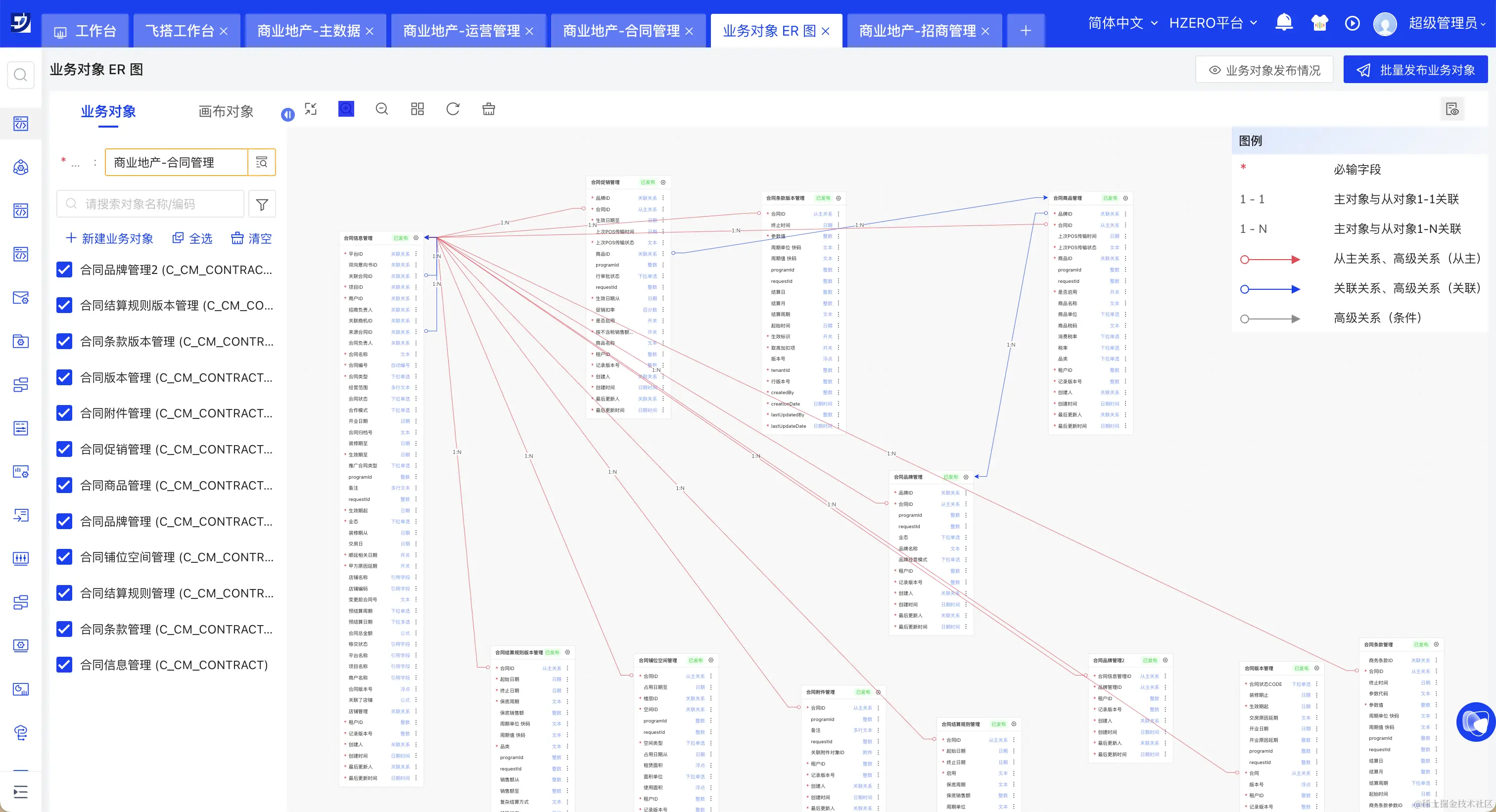Click the 新建业务对象 link
The image size is (1496, 812).
(110, 238)
